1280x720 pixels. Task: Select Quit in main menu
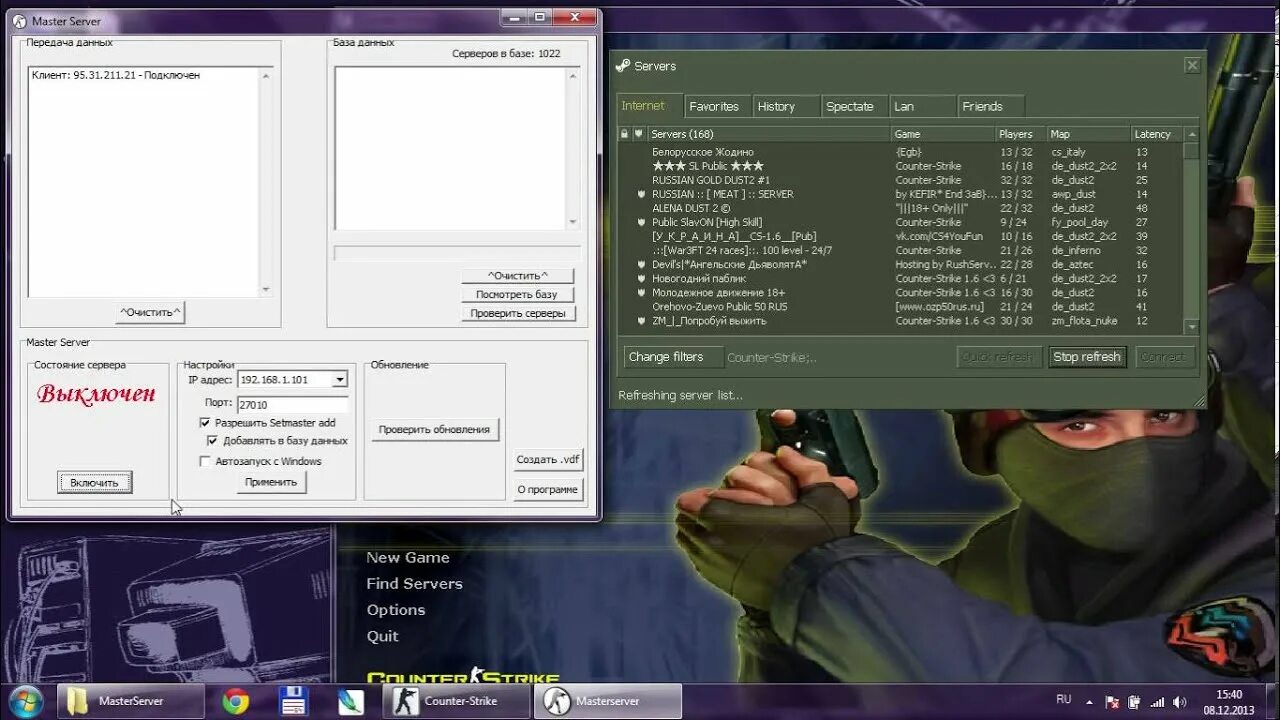[x=382, y=636]
